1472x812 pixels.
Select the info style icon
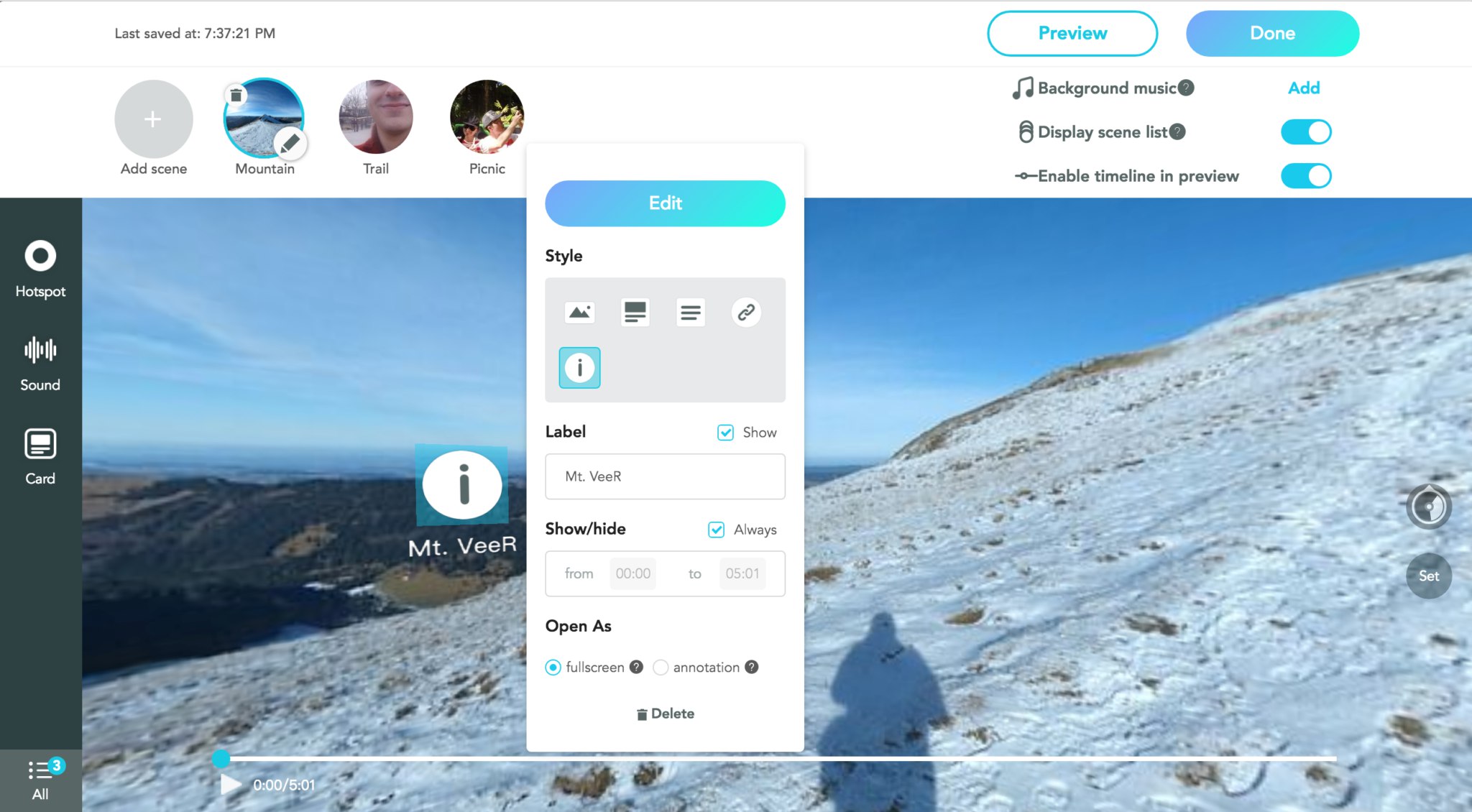click(x=579, y=368)
